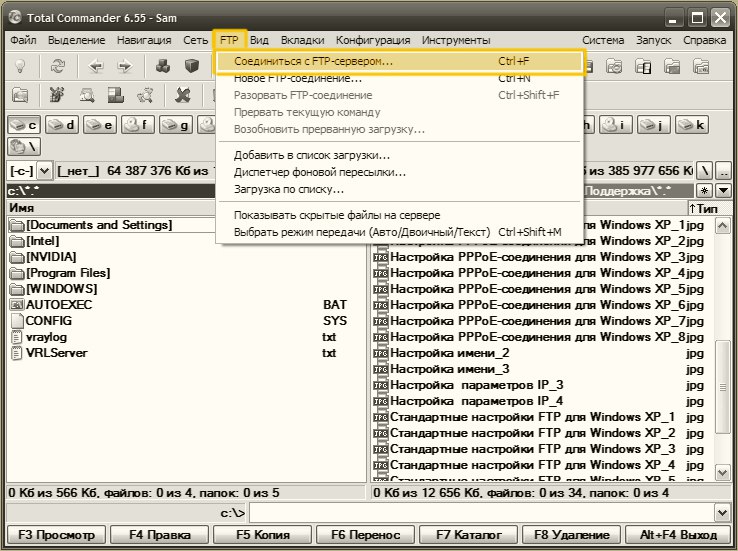Image resolution: width=738 pixels, height=551 pixels.
Task: Toggle Показывать скрытые файлы на сервере
Action: pyautogui.click(x=399, y=215)
